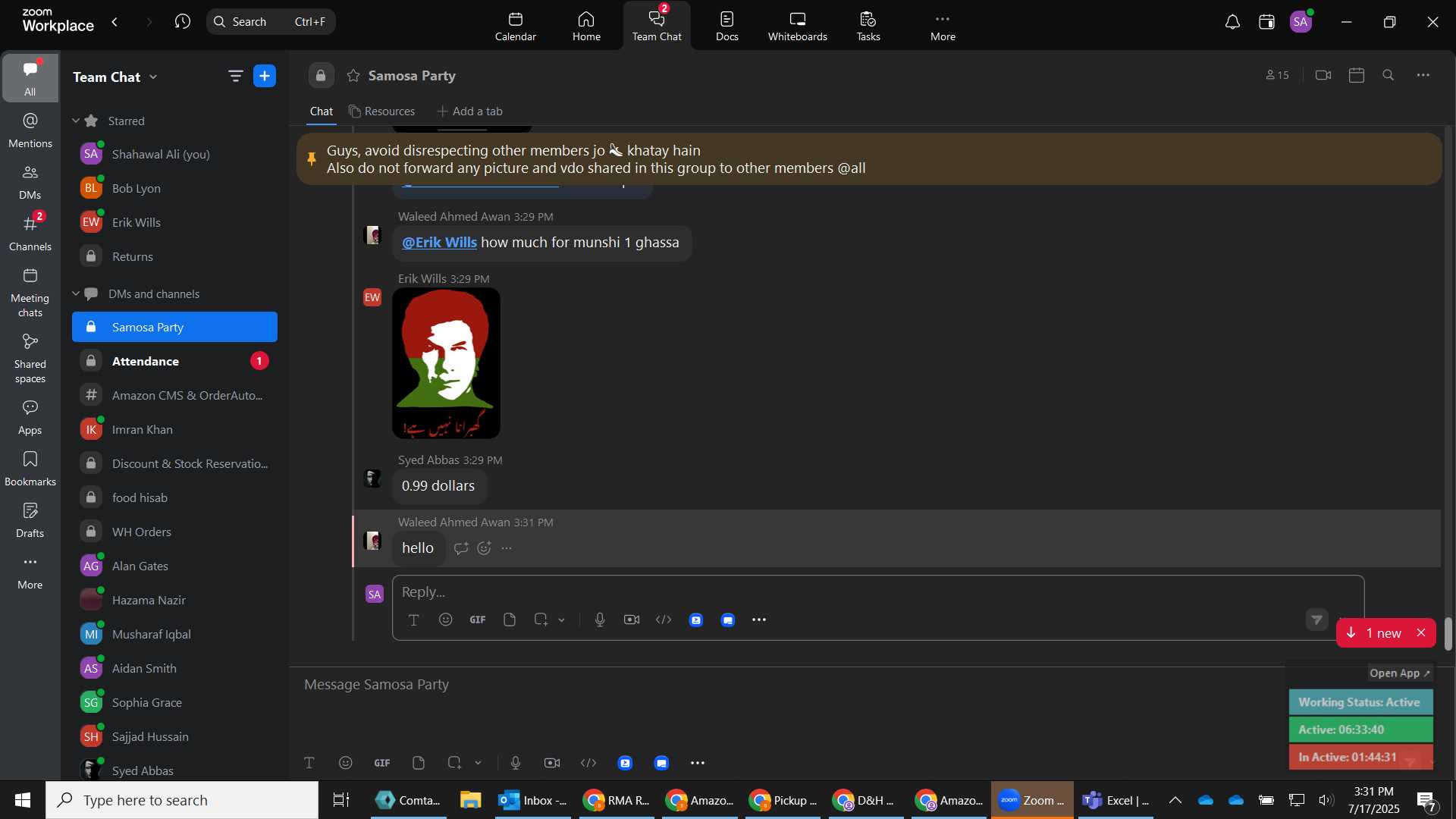The height and width of the screenshot is (819, 1456).
Task: Click the Reply input field
Action: [877, 592]
